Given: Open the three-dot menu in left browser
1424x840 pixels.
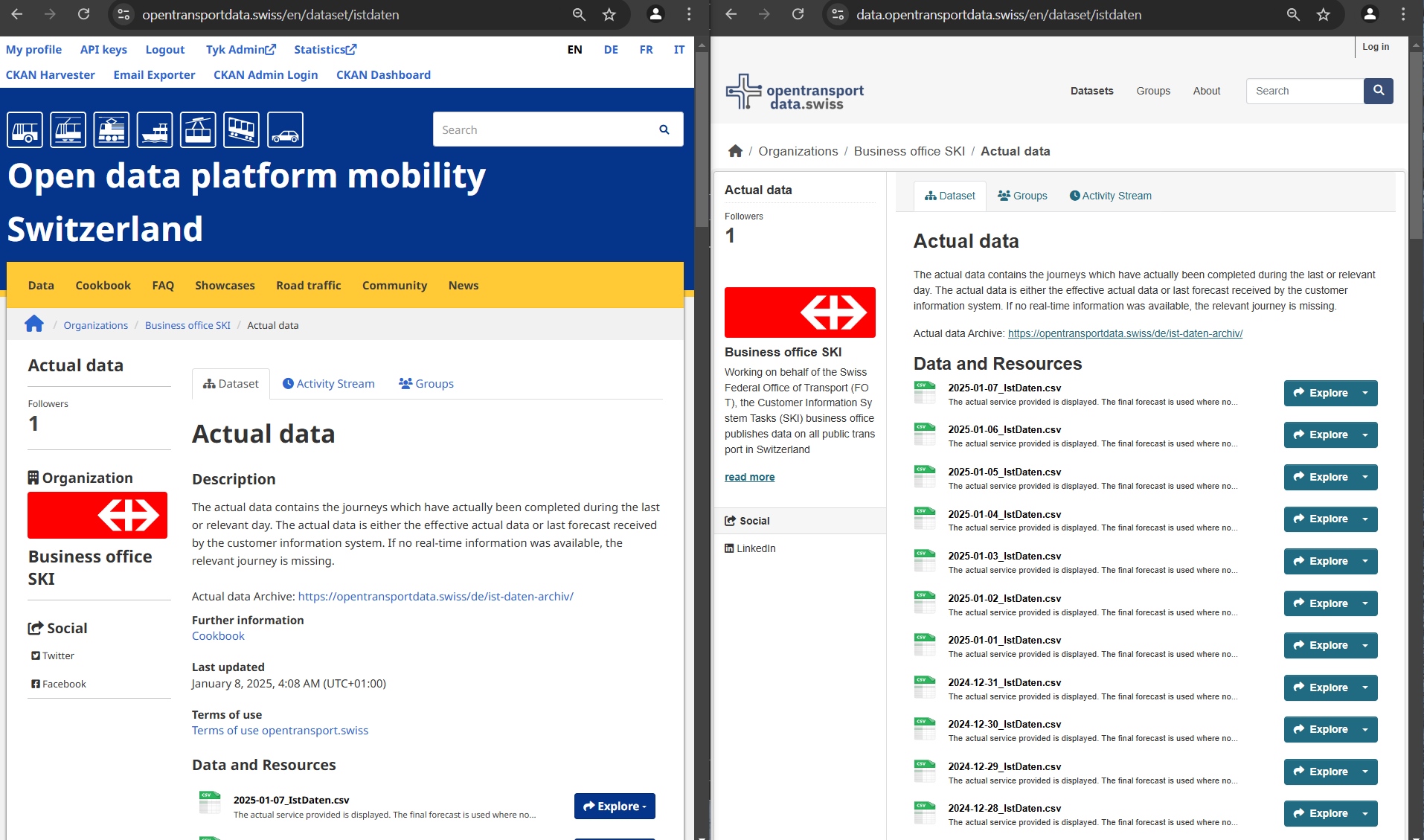Looking at the screenshot, I should [689, 14].
